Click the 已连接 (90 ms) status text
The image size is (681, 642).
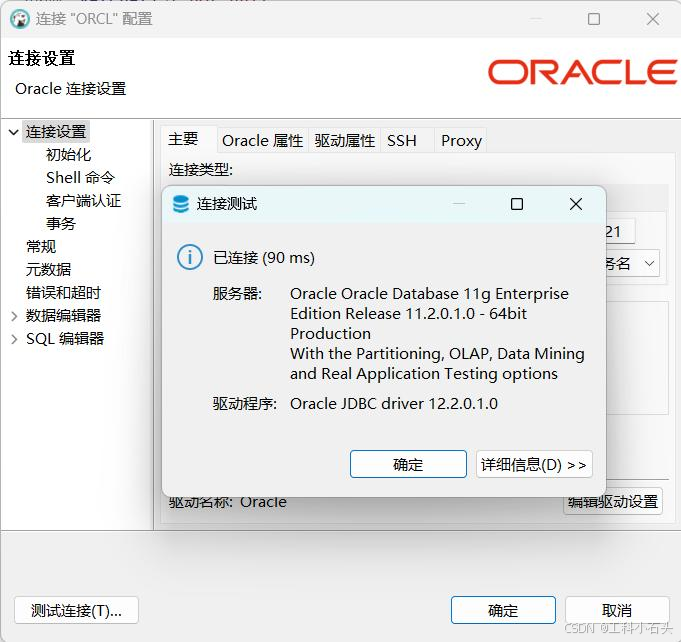coord(264,258)
